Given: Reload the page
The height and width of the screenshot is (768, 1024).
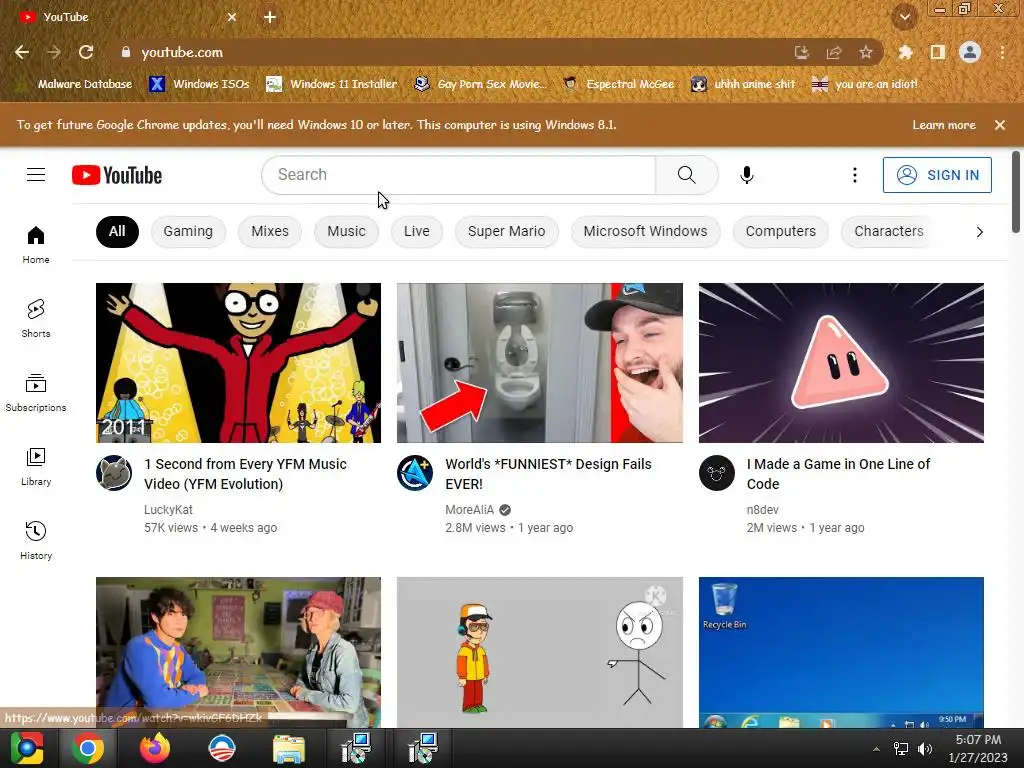Looking at the screenshot, I should (x=86, y=52).
